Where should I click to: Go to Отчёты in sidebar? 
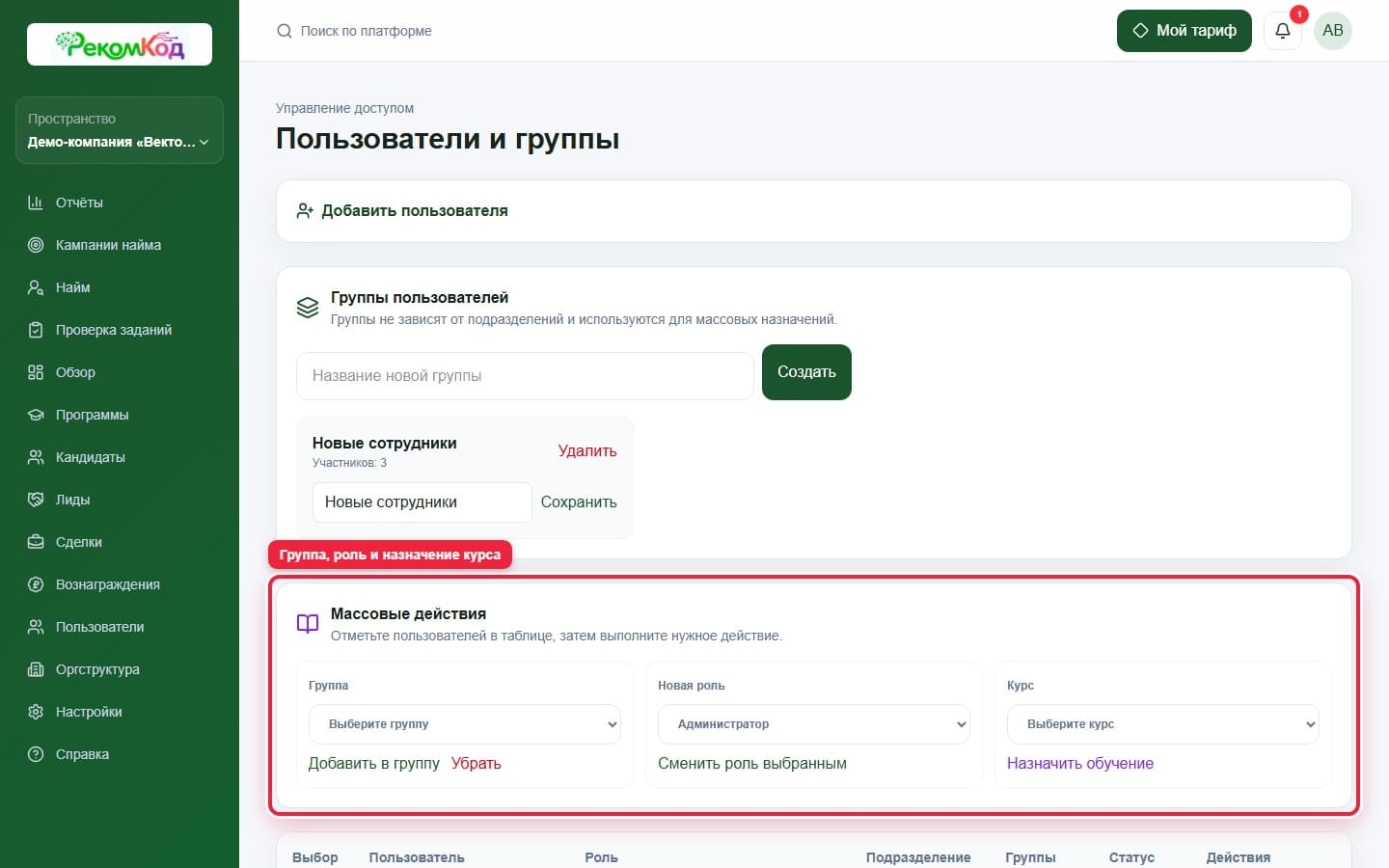tap(120, 203)
